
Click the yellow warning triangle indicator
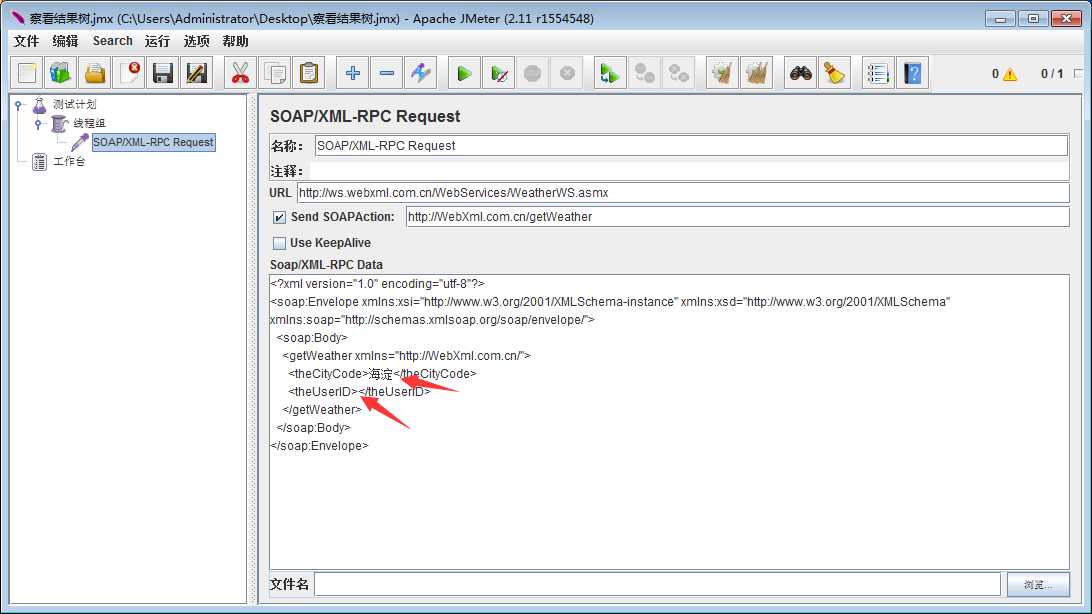(1009, 74)
